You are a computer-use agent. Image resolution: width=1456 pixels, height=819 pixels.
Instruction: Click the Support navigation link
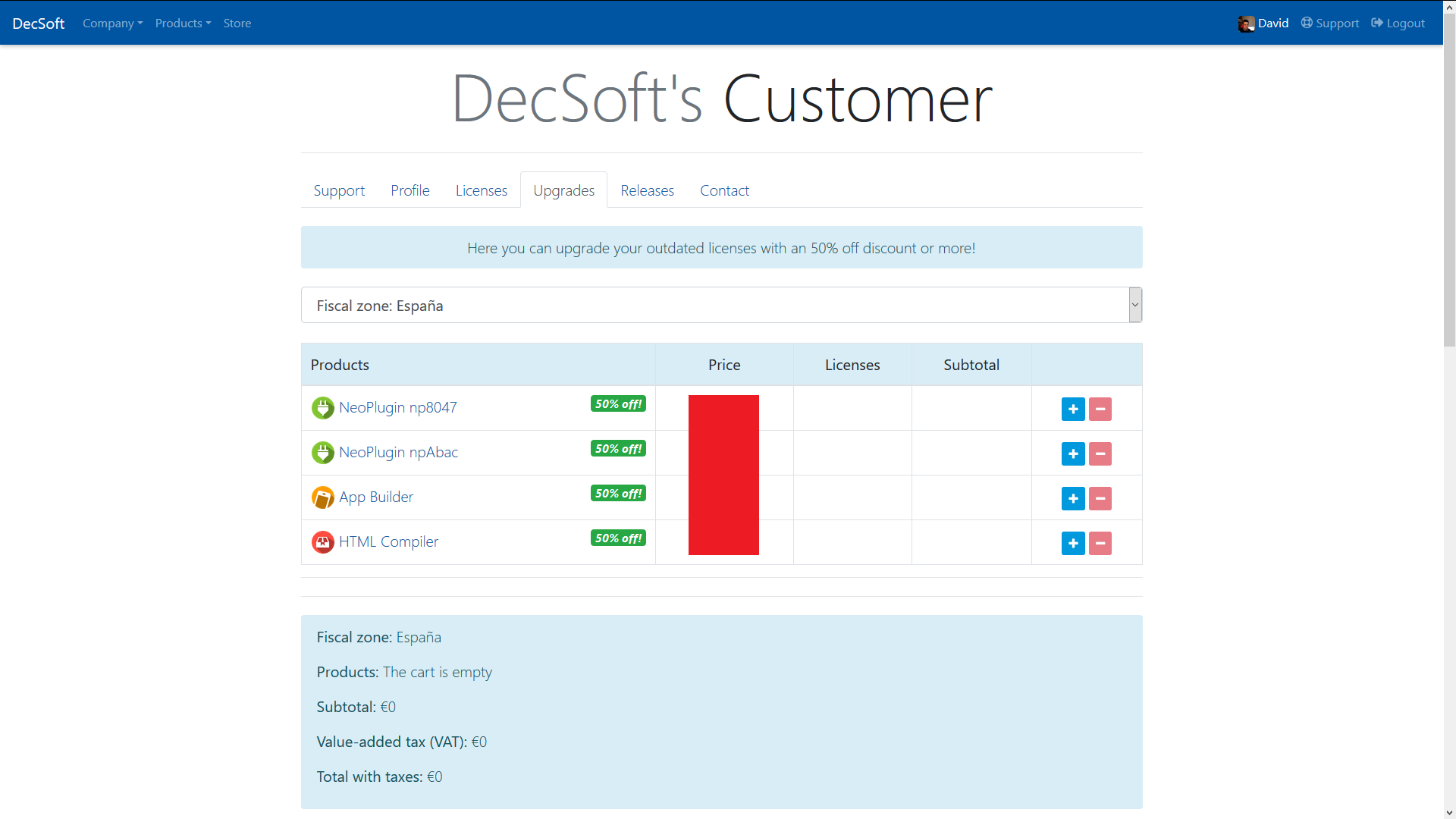click(x=340, y=190)
